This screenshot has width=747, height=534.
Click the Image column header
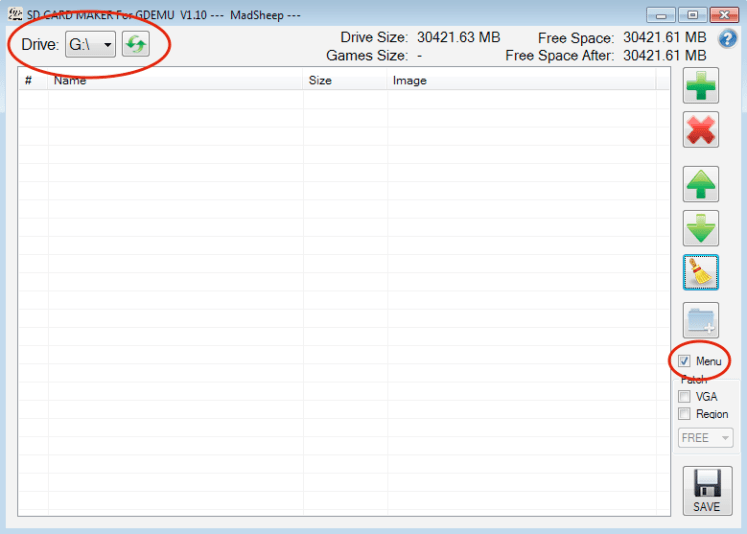[x=410, y=80]
